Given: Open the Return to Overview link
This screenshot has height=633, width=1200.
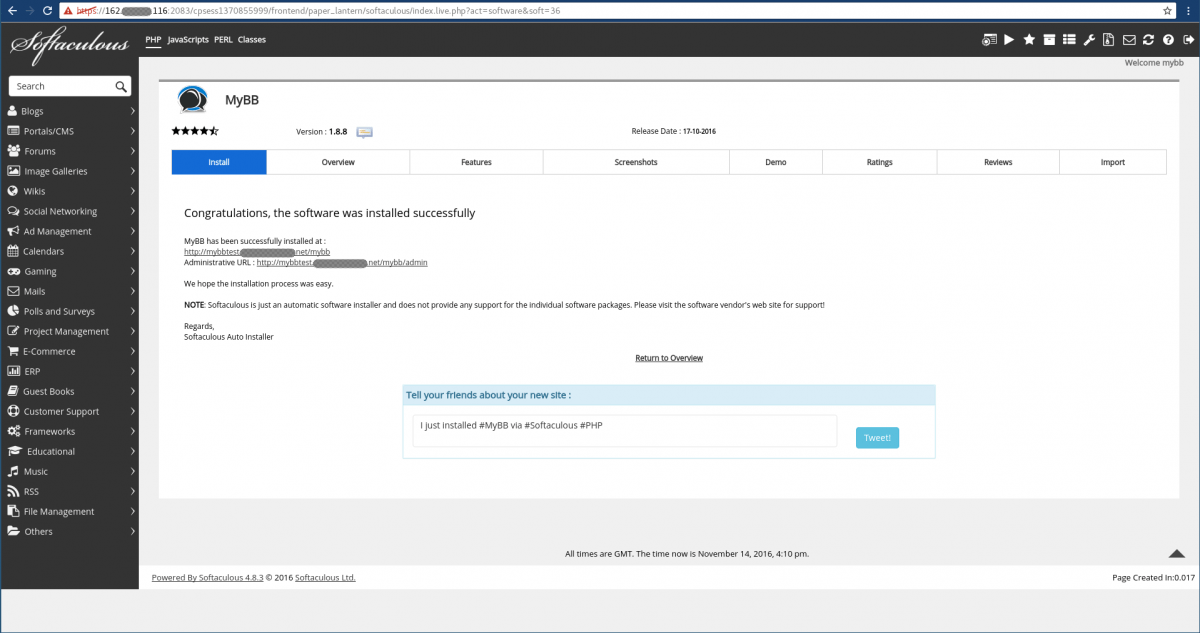Looking at the screenshot, I should [668, 357].
